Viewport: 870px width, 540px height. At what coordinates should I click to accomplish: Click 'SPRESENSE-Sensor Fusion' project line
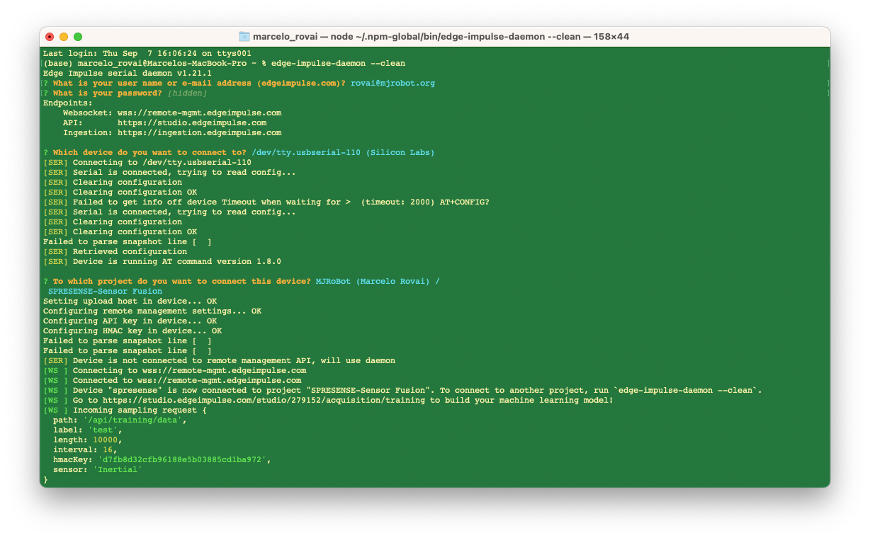click(x=105, y=291)
